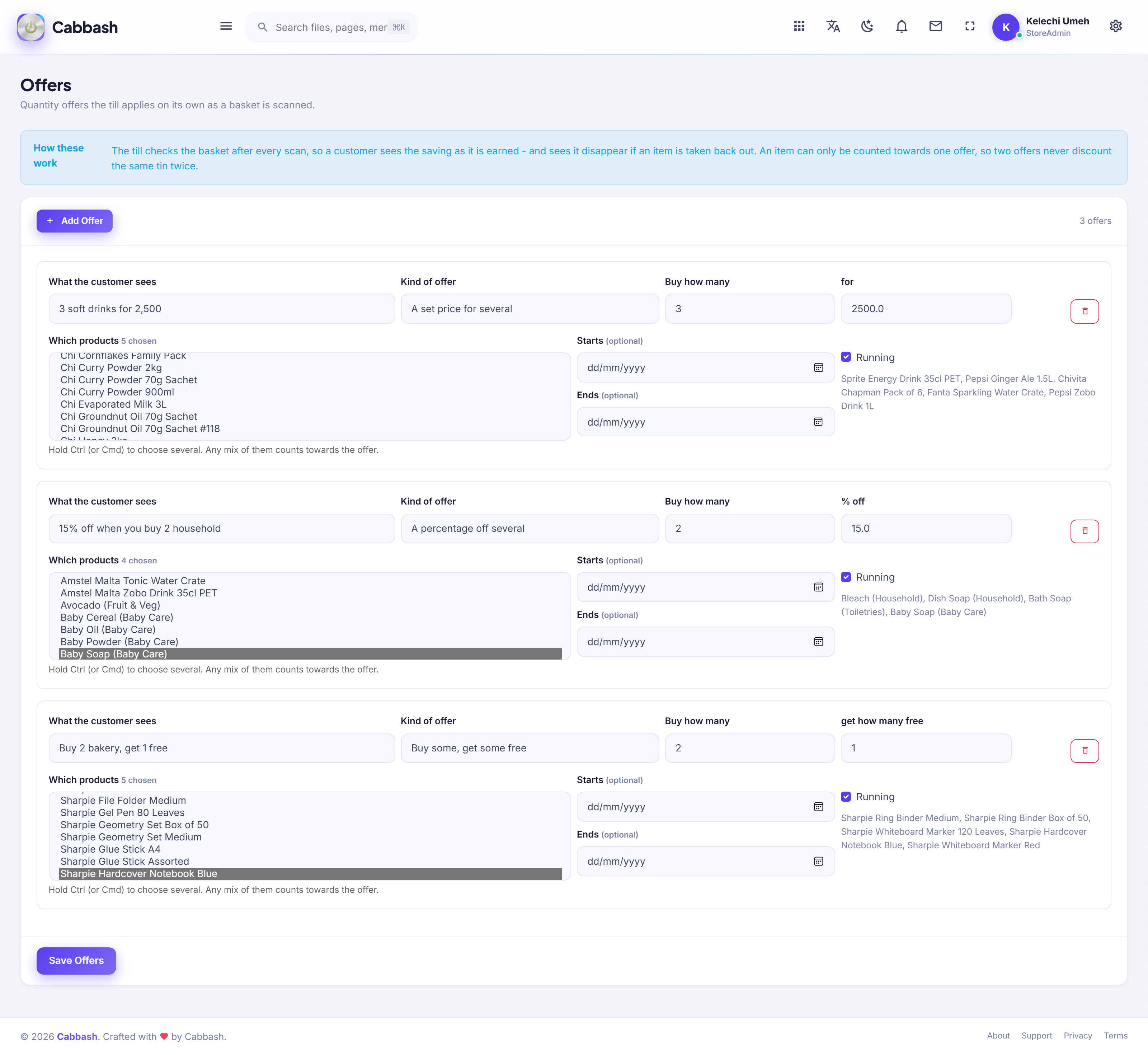Open Kind of offer 'A percentage off several'
This screenshot has height=1055, width=1148.
click(x=530, y=529)
